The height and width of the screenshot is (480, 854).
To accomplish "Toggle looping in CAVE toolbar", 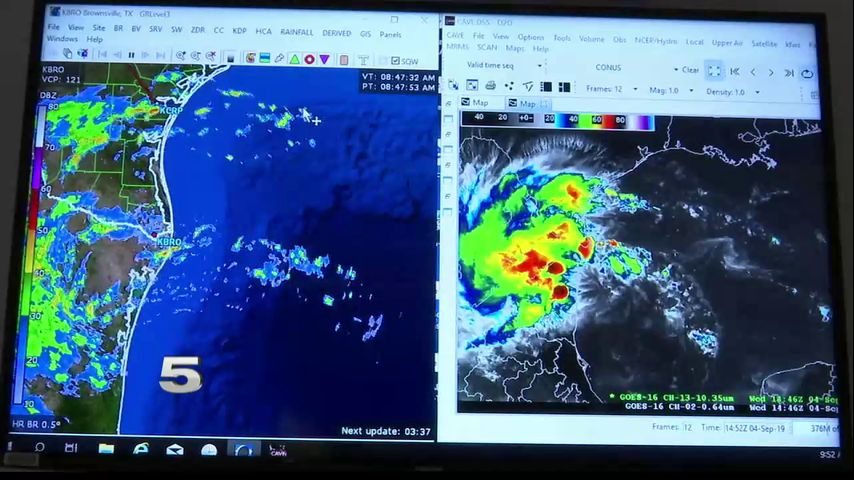I will (x=807, y=73).
